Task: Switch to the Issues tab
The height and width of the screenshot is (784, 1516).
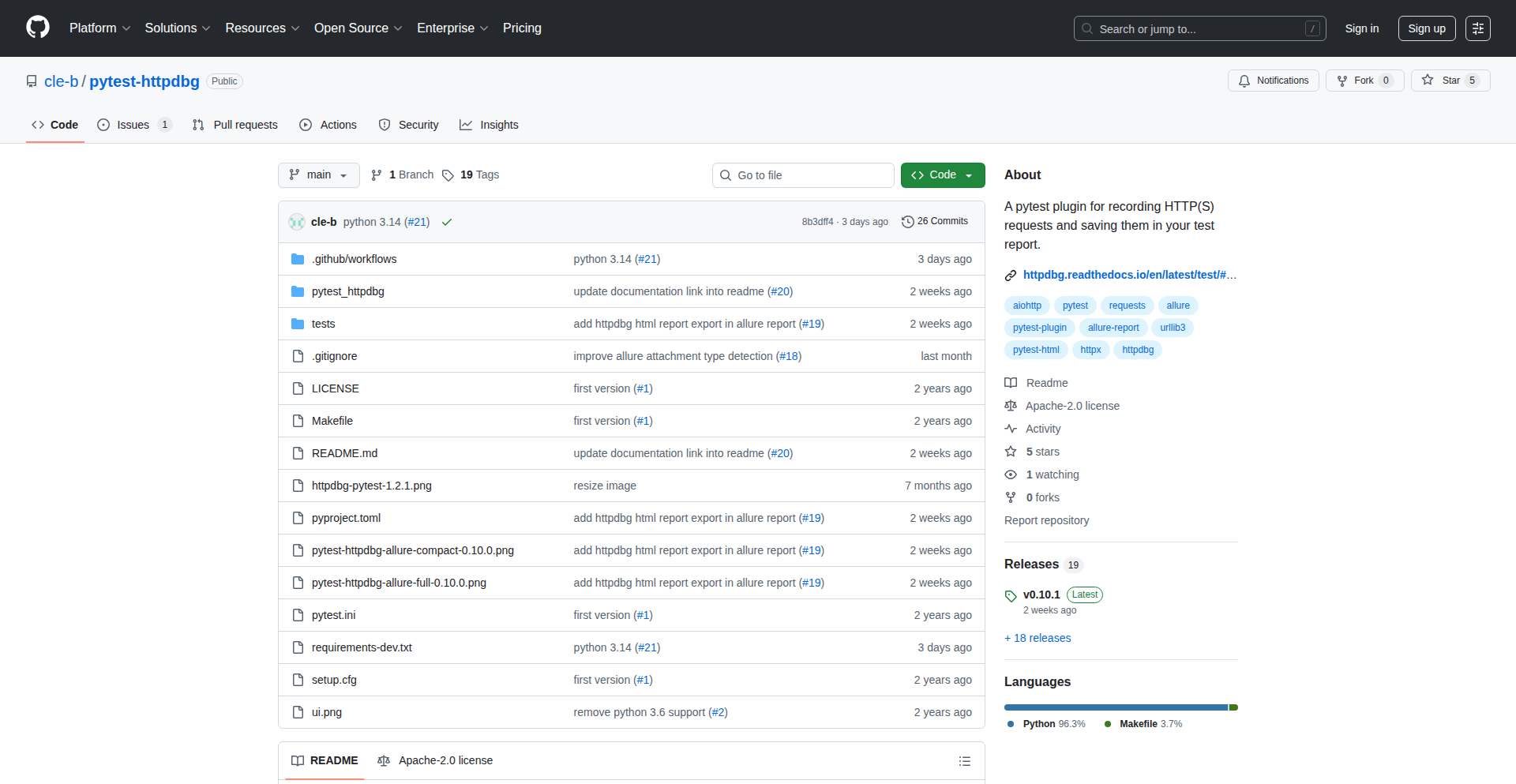Action: pyautogui.click(x=133, y=125)
